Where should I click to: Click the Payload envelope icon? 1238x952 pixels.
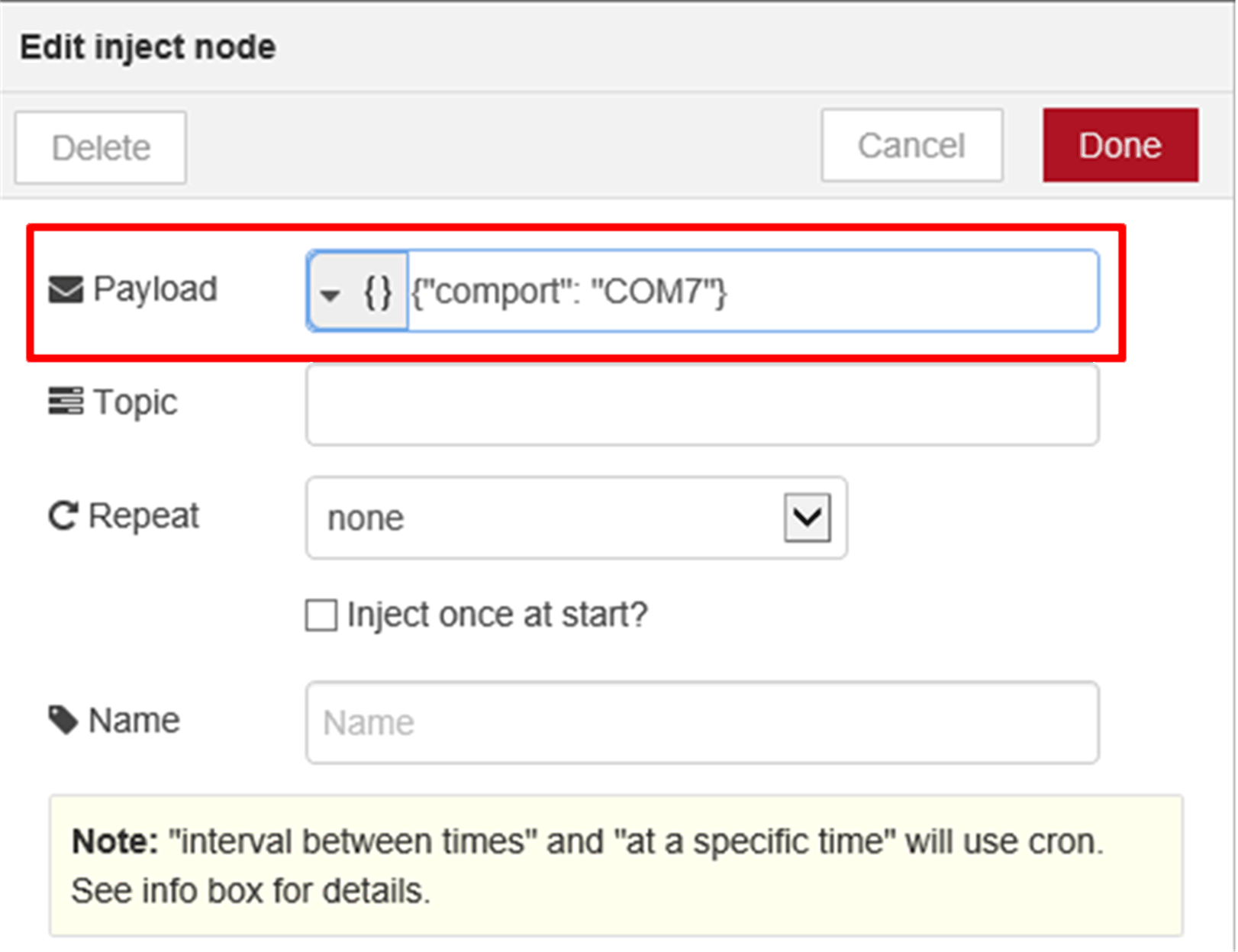coord(66,290)
